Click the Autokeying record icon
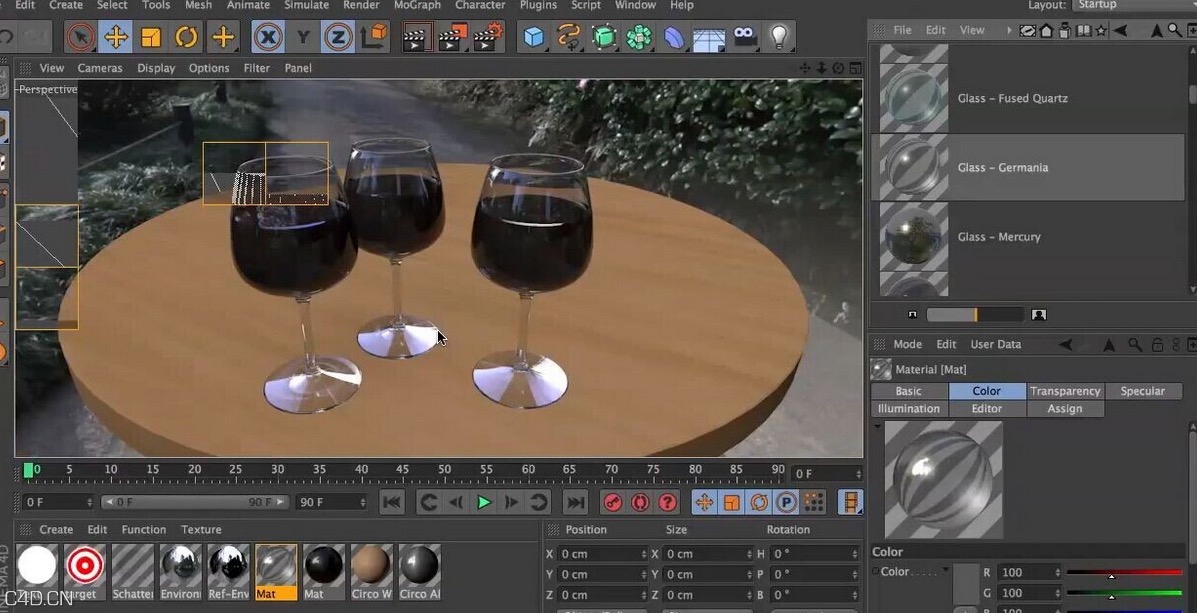 point(640,502)
